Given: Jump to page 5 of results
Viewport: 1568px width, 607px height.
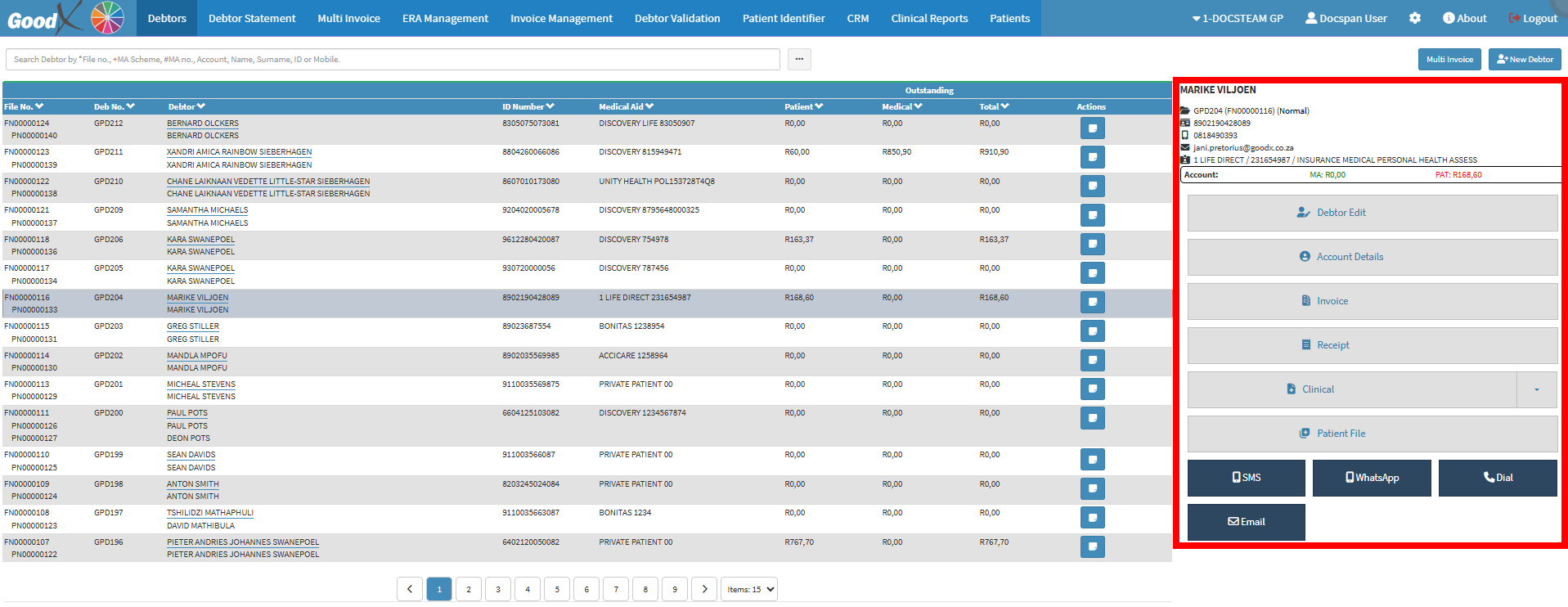Looking at the screenshot, I should [x=557, y=589].
